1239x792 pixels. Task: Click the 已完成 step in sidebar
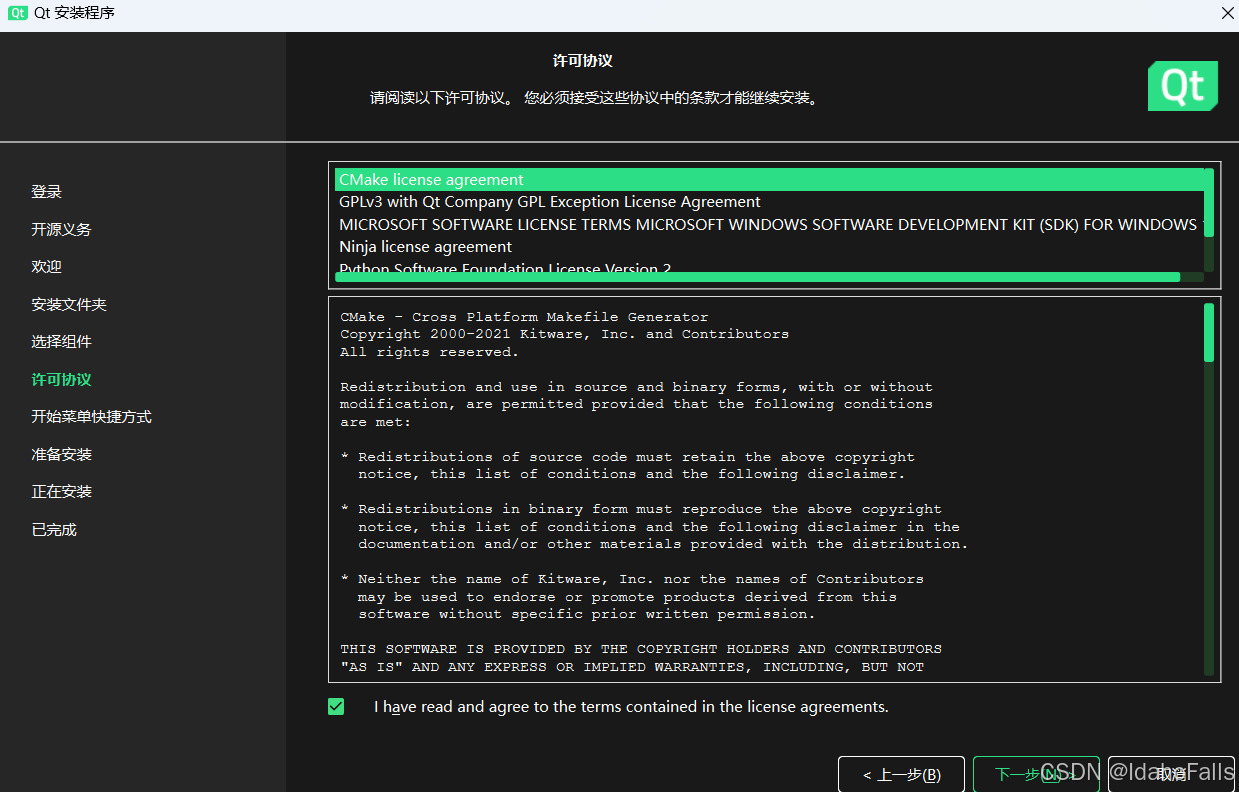(x=54, y=530)
